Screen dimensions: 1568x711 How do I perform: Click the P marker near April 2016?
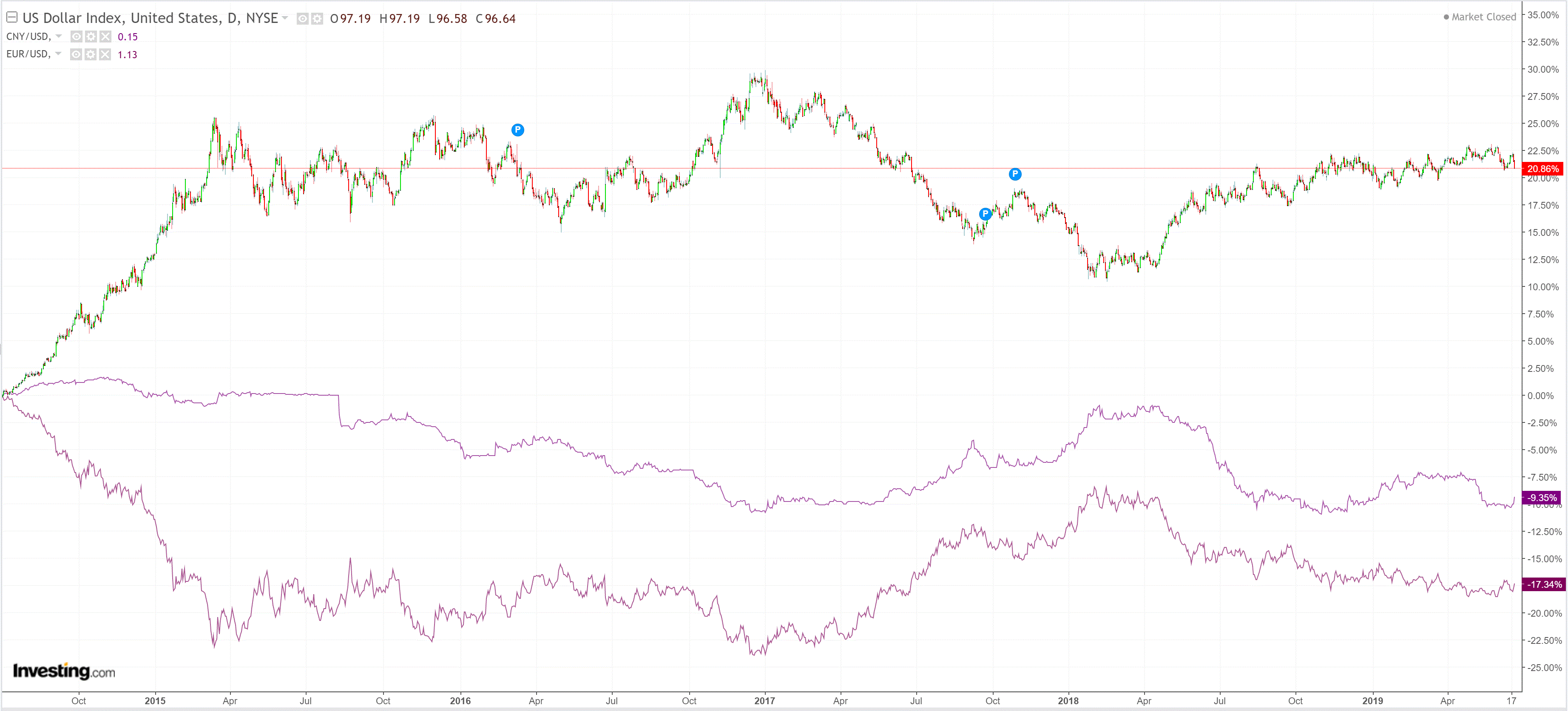coord(517,130)
